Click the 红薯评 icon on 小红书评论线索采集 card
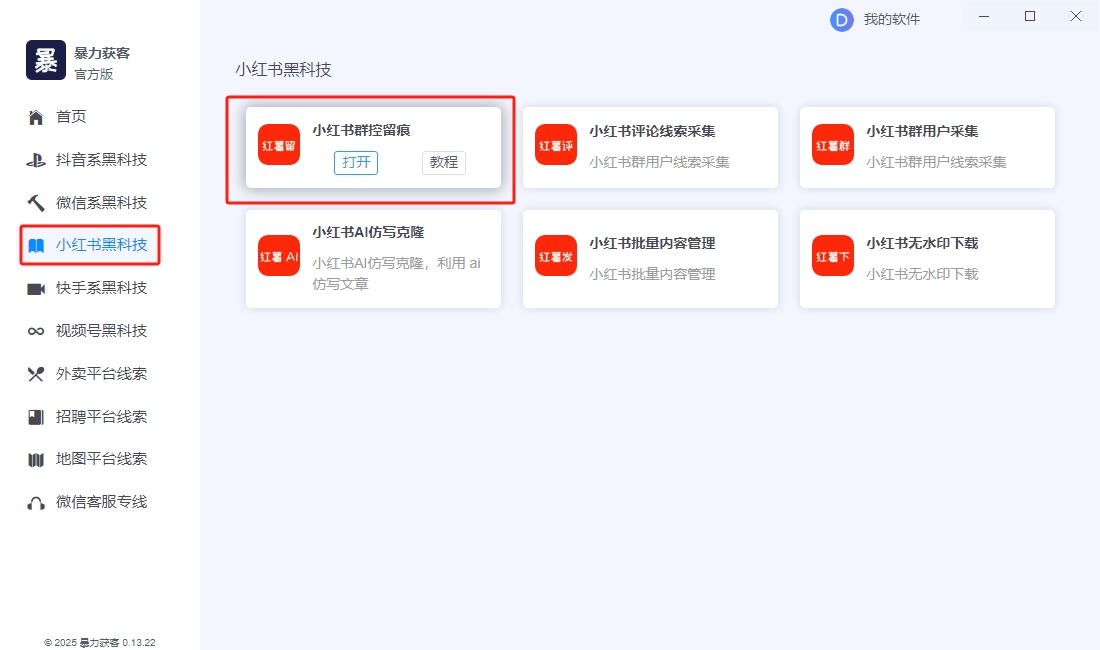1100x650 pixels. [x=555, y=146]
